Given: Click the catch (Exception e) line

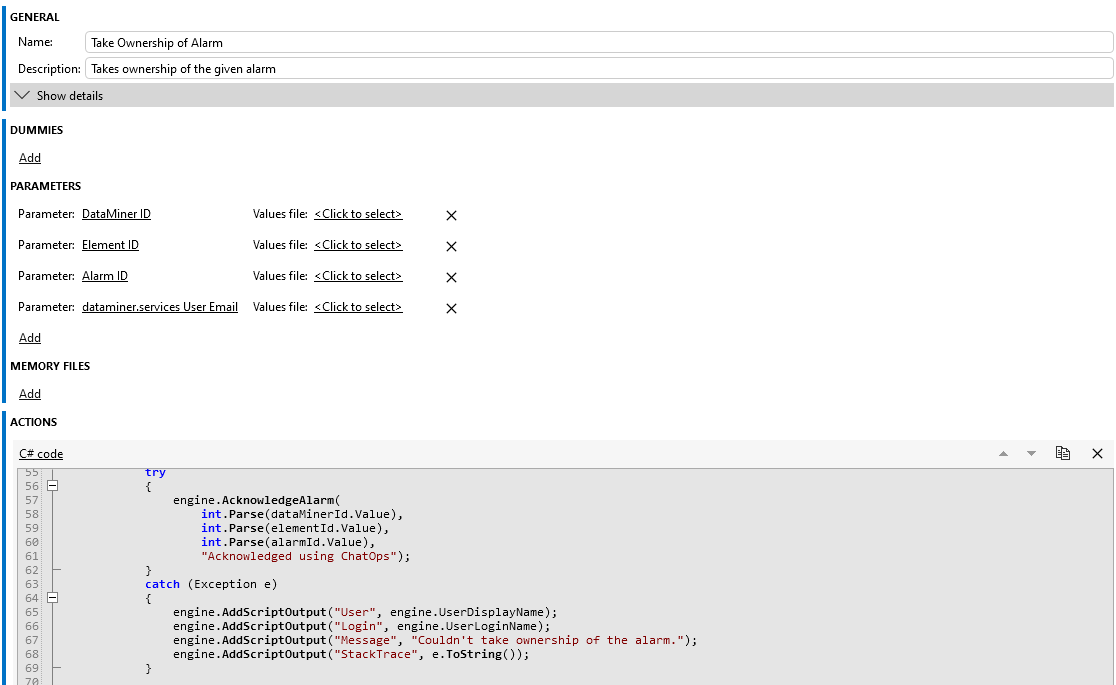Looking at the screenshot, I should click(211, 584).
